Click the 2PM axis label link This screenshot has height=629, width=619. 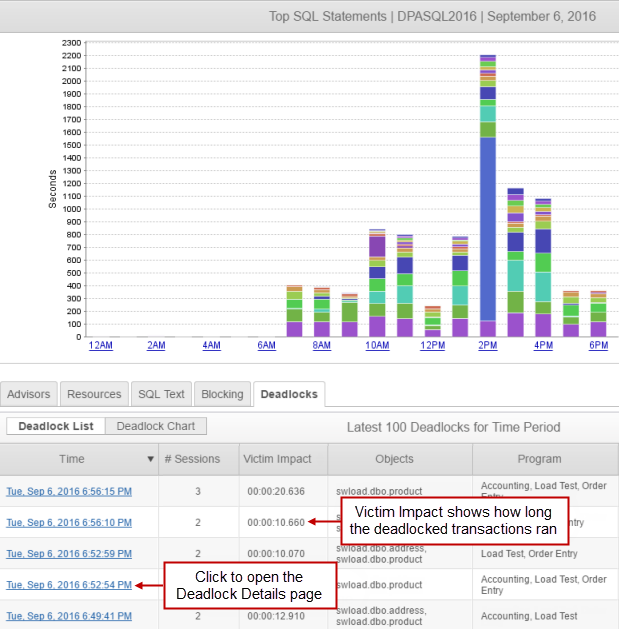[488, 345]
